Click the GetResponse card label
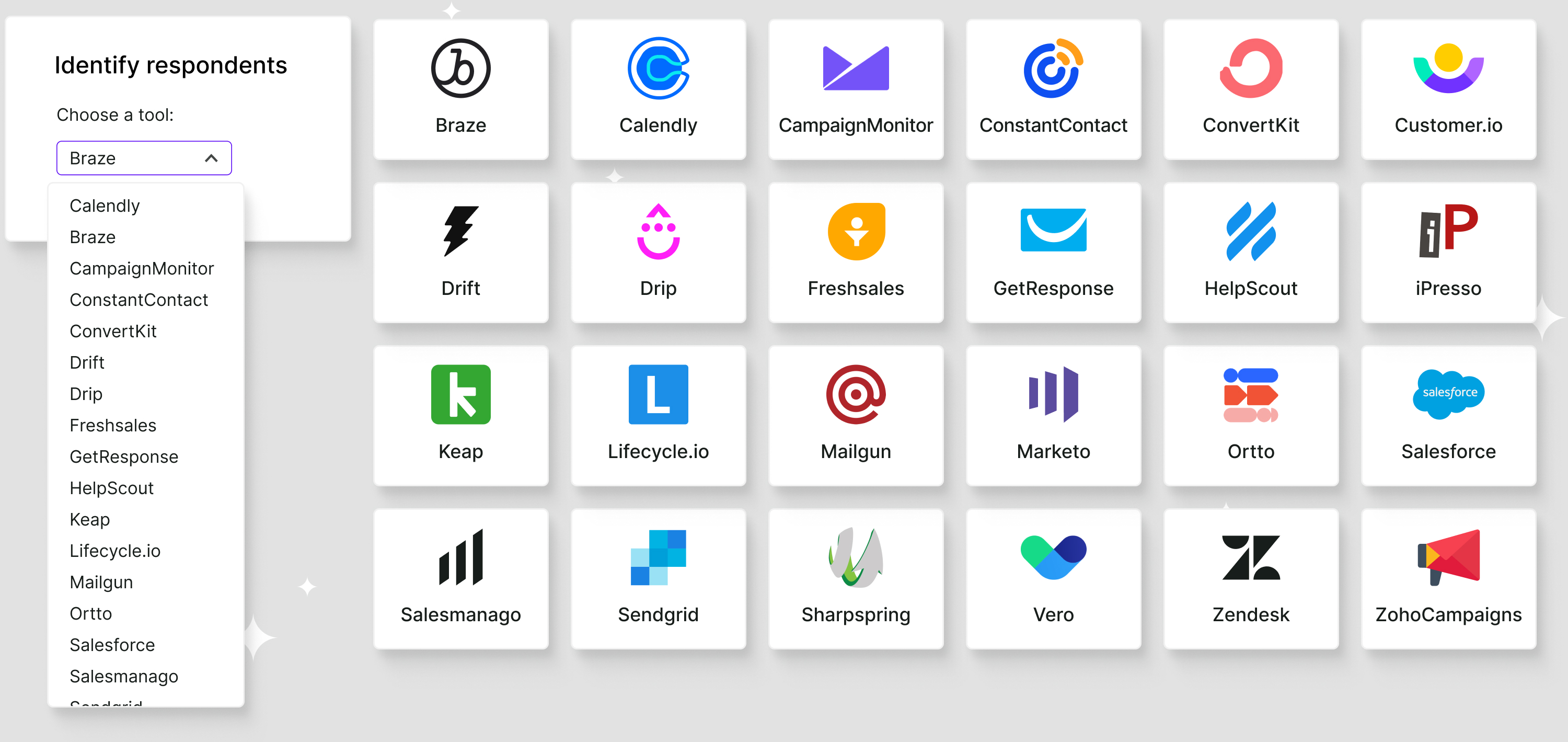Screen dimensions: 1568x742 (x=1053, y=289)
